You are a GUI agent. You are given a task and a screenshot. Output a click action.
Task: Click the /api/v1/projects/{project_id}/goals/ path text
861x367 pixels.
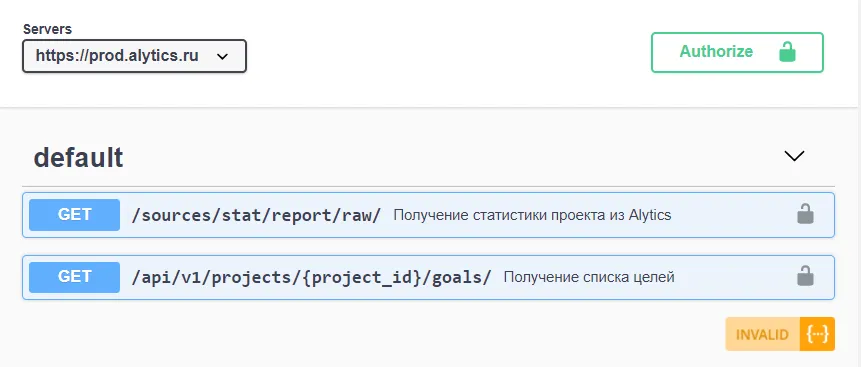point(311,277)
